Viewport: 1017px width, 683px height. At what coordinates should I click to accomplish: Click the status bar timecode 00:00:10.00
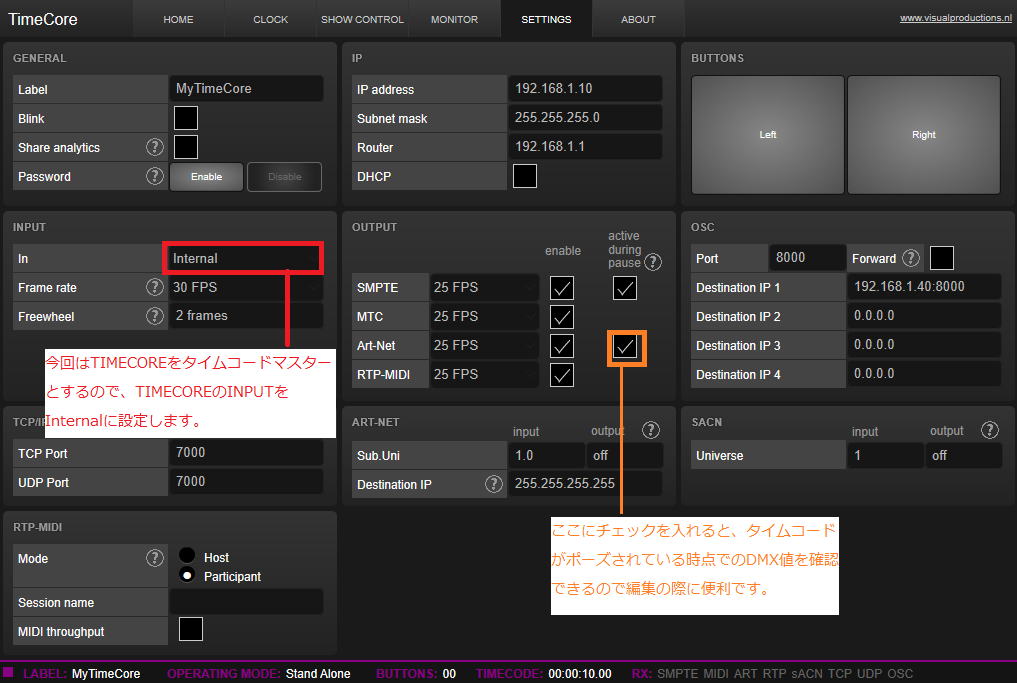tap(580, 674)
